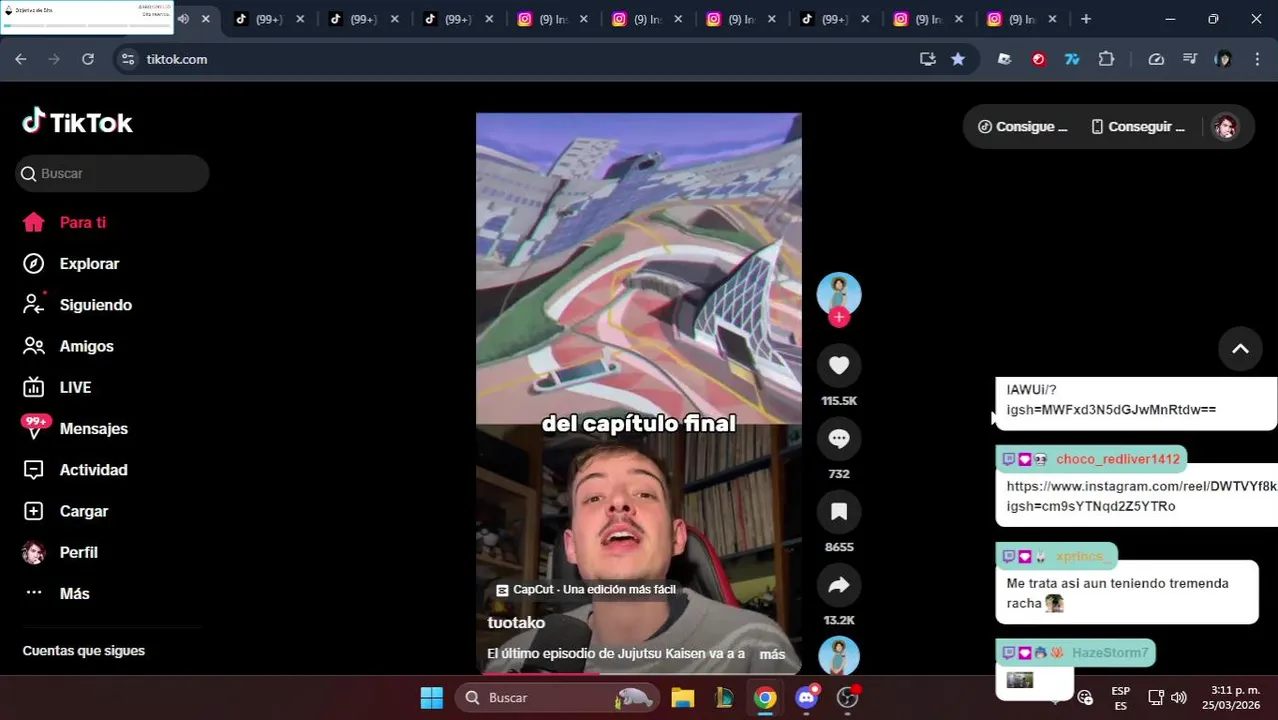Open the instagram.com/reel link in chat
Image resolution: width=1278 pixels, height=720 pixels.
click(1141, 496)
